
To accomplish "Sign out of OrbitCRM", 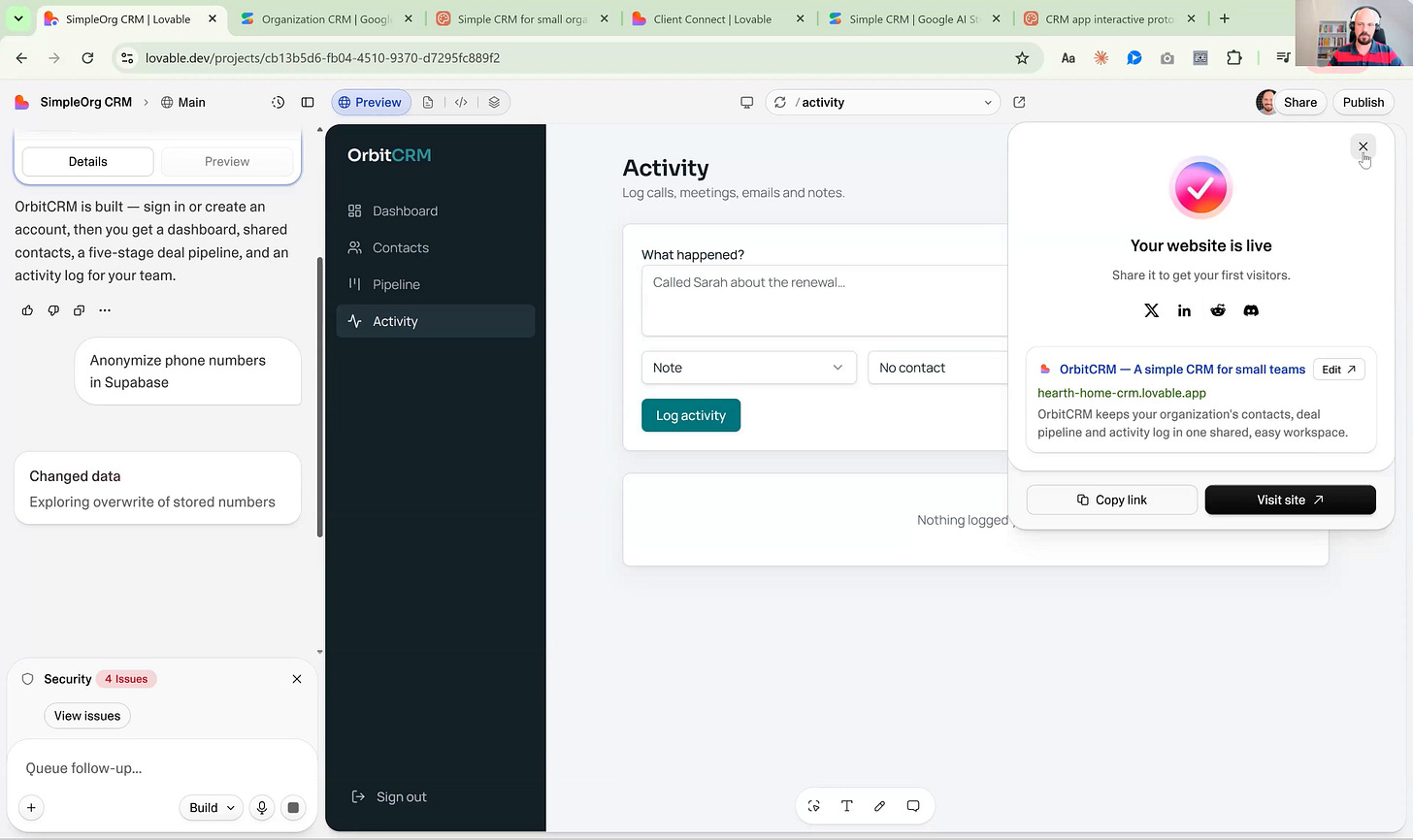I will pos(389,796).
